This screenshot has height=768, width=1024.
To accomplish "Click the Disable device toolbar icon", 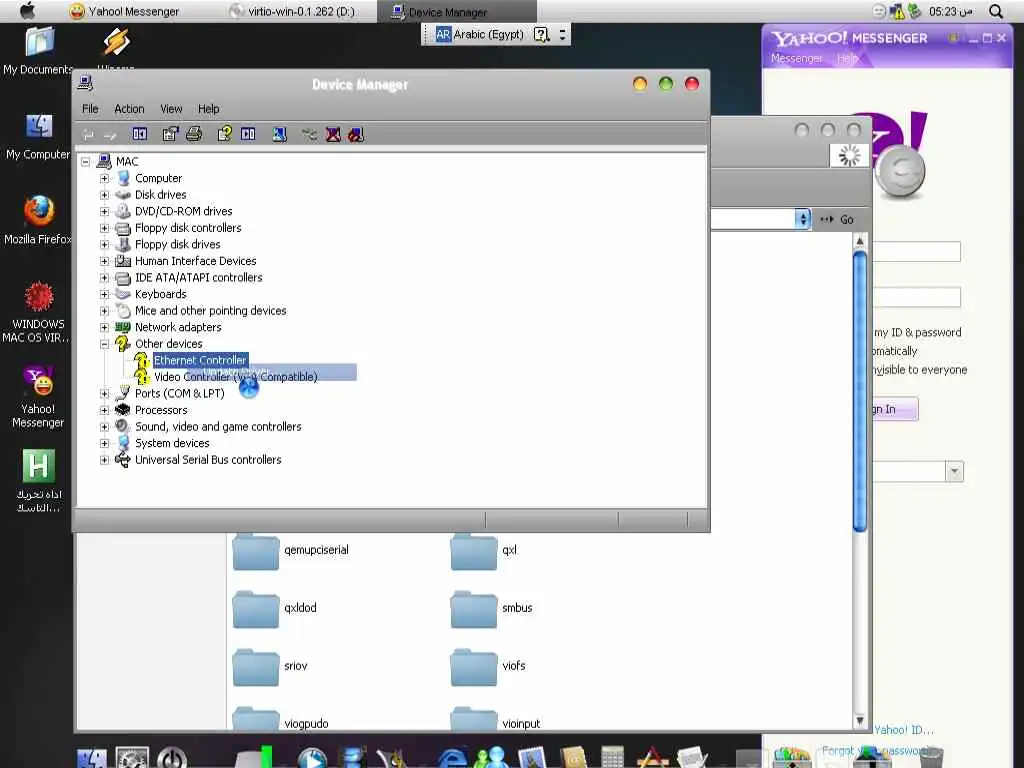I will point(356,135).
